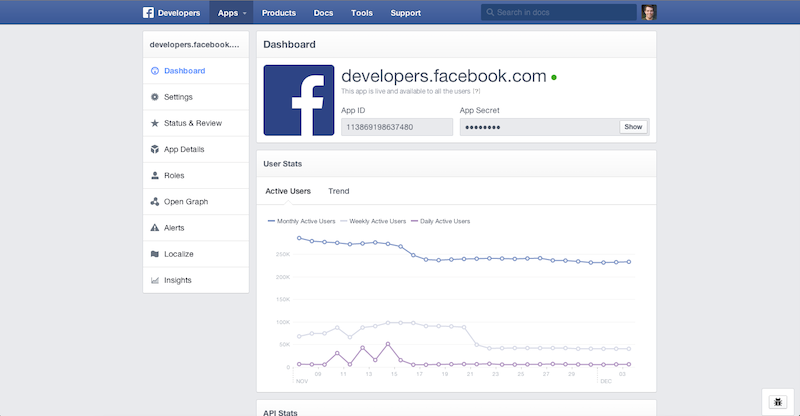
Task: Open the Products menu
Action: click(x=279, y=13)
